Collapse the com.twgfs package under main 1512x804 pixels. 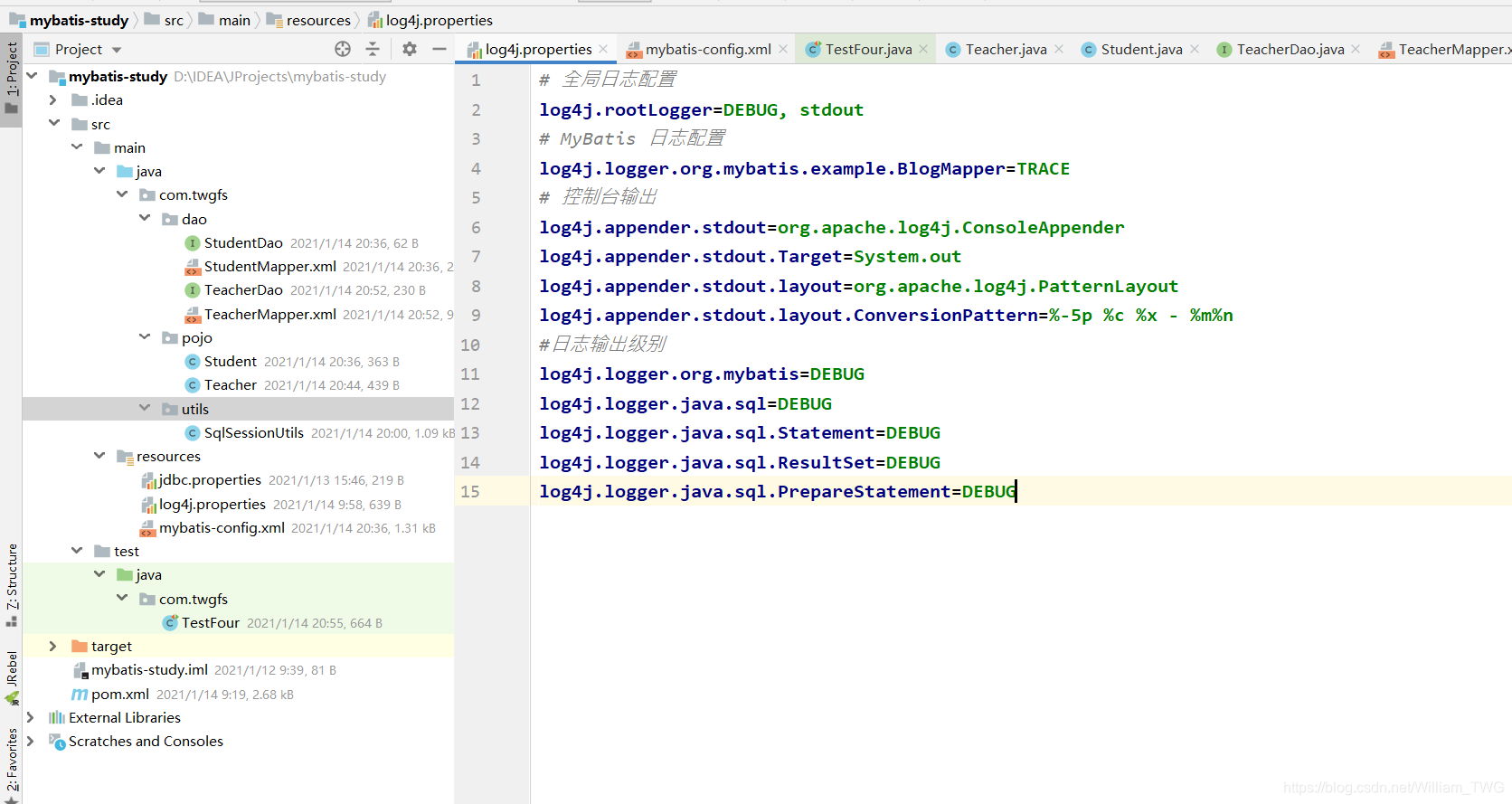[122, 194]
